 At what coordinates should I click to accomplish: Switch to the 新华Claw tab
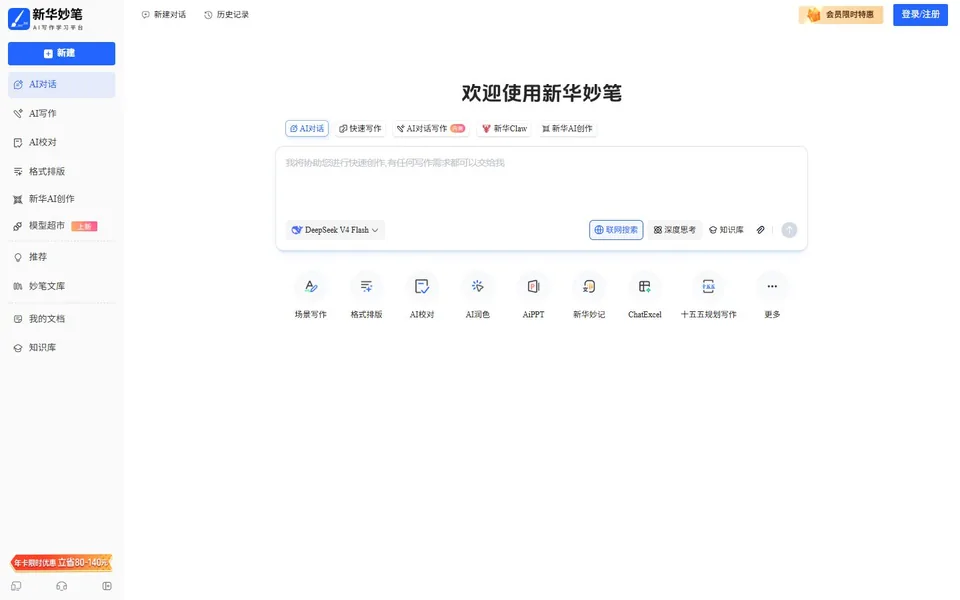tap(504, 129)
